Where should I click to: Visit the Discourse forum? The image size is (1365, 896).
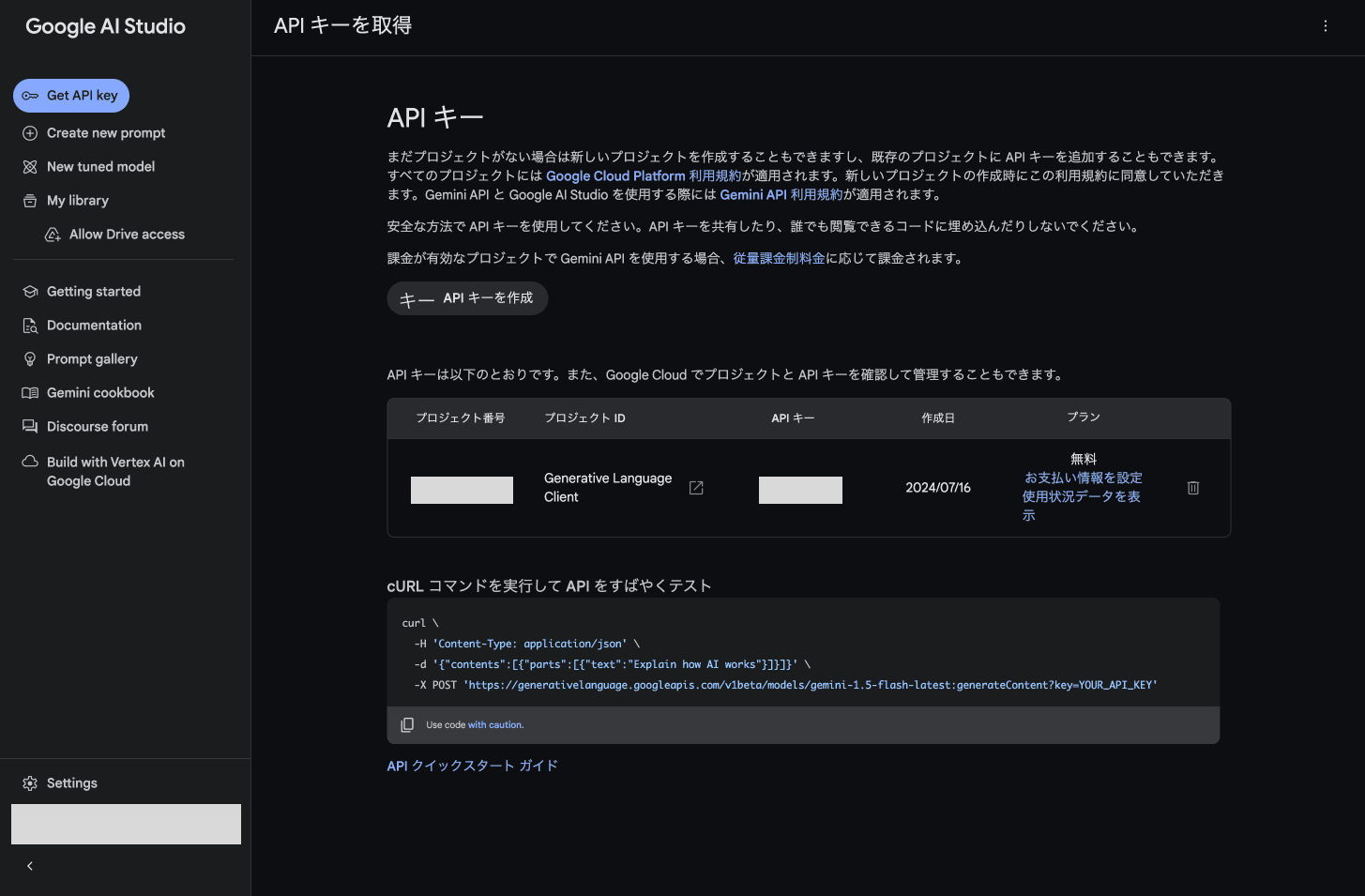[97, 427]
